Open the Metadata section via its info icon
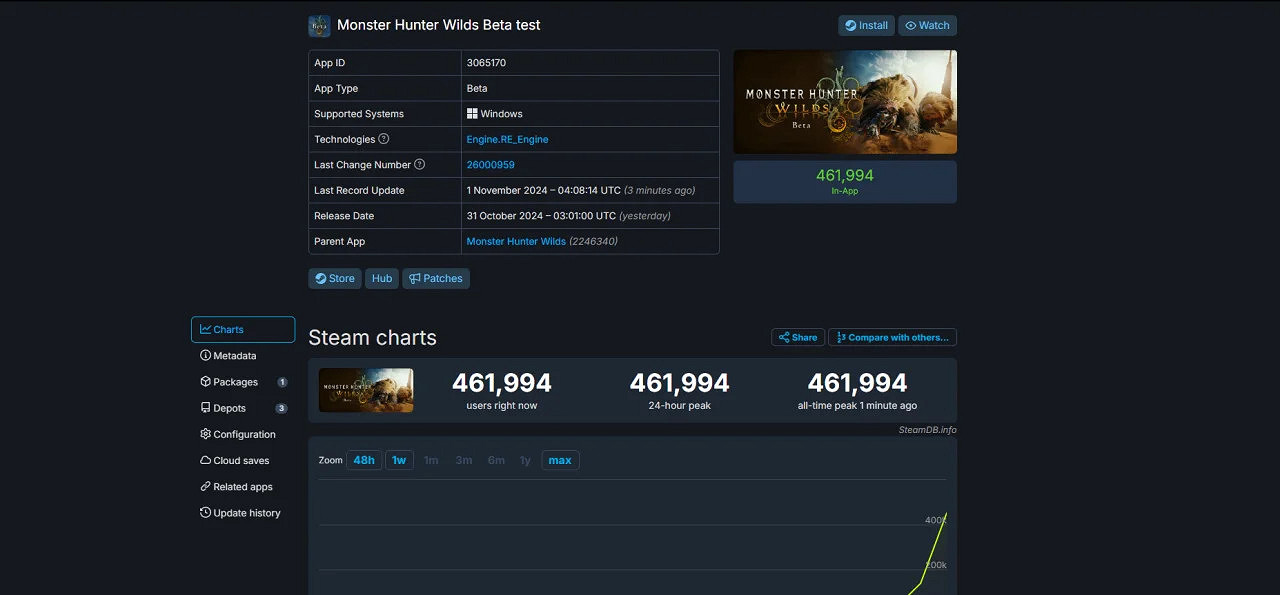The image size is (1280, 595). (205, 355)
